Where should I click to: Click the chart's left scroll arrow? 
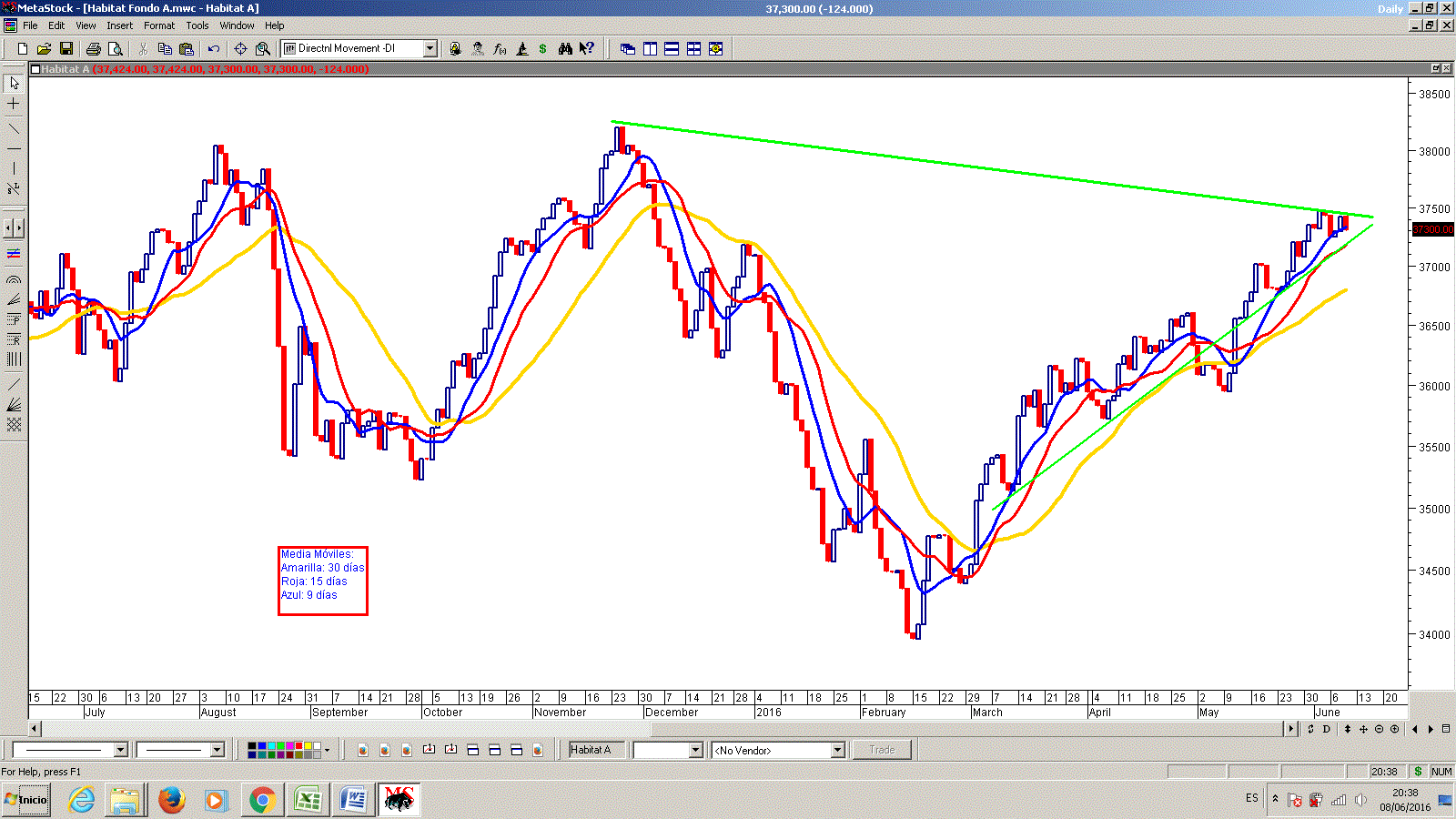(35, 728)
